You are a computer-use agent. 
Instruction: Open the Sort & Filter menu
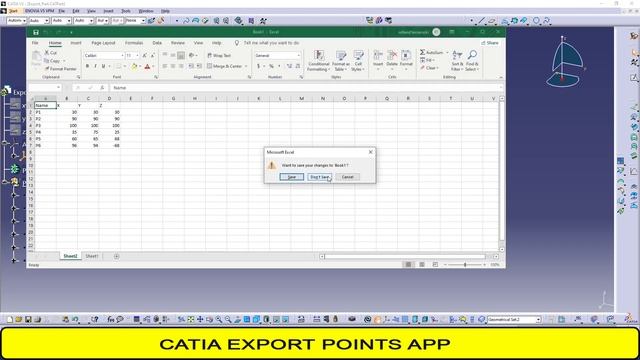point(457,61)
